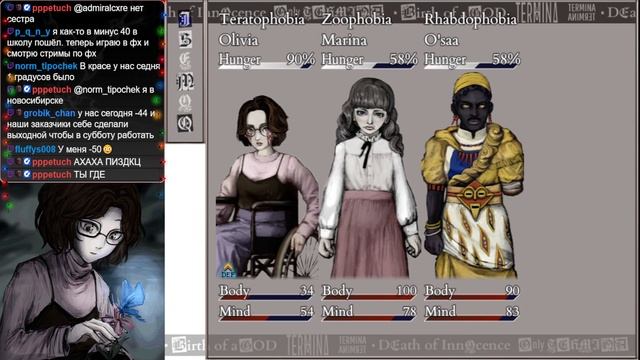The width and height of the screenshot is (640, 360).
Task: Click the name O'saa
Action: pyautogui.click(x=441, y=40)
